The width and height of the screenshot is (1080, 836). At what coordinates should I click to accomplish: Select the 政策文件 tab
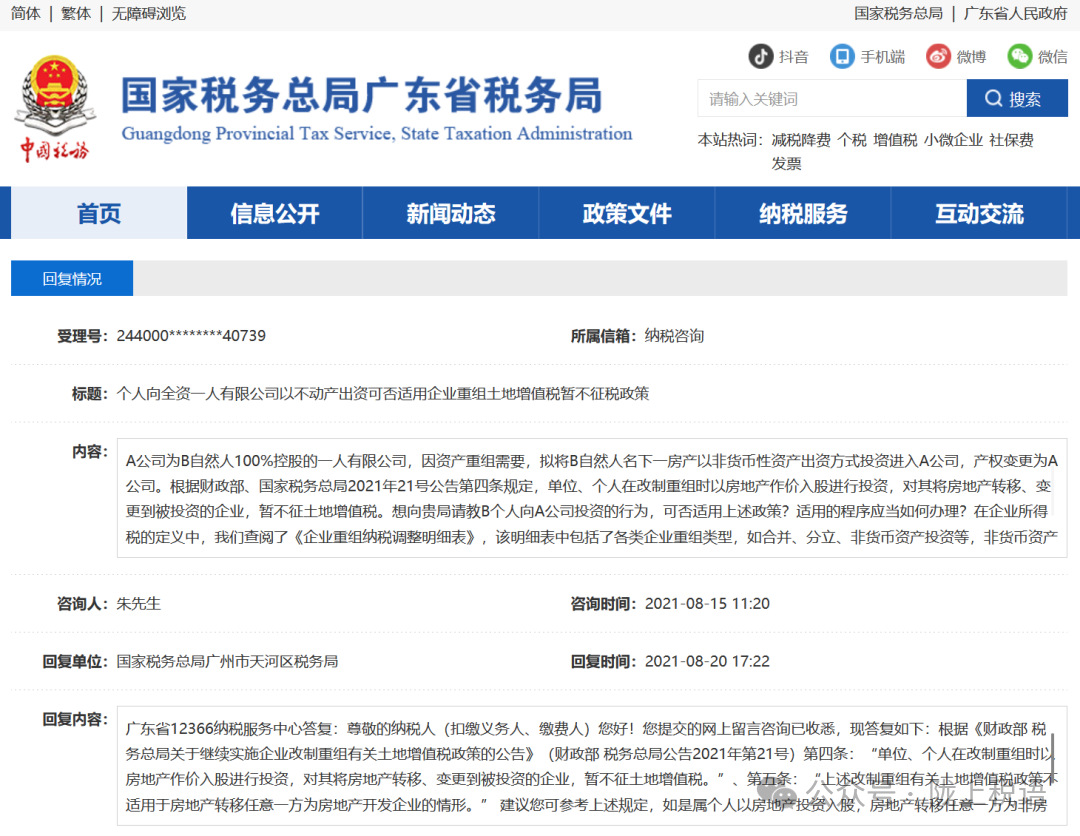[x=627, y=212]
